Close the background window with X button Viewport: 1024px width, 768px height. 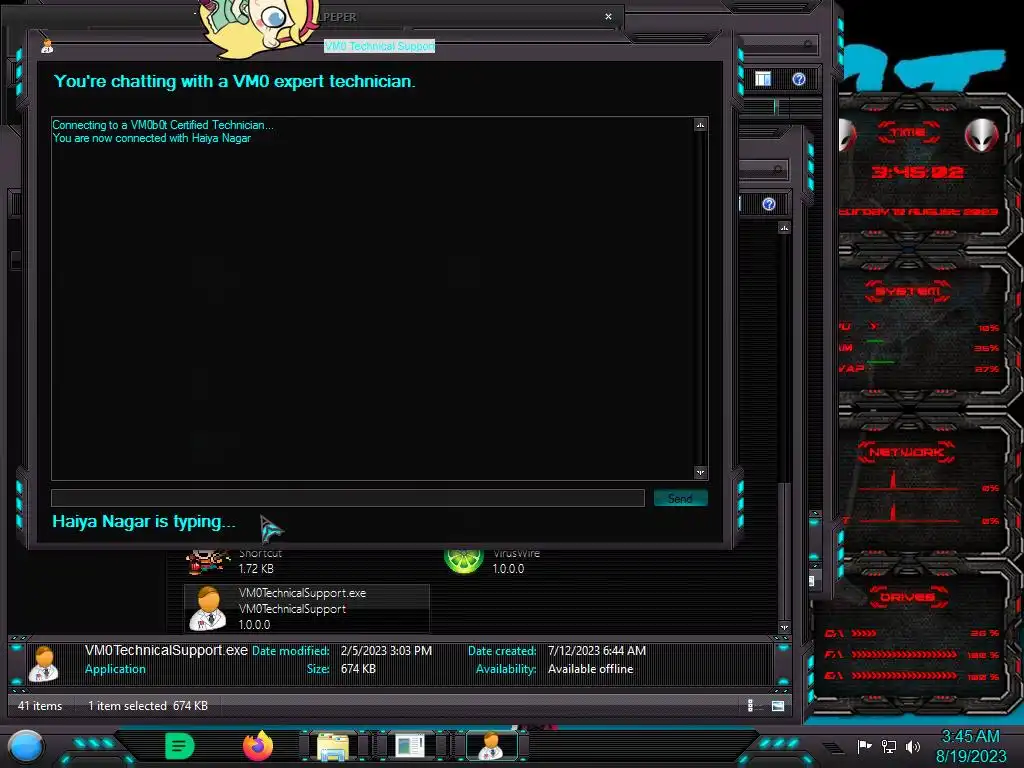click(608, 16)
